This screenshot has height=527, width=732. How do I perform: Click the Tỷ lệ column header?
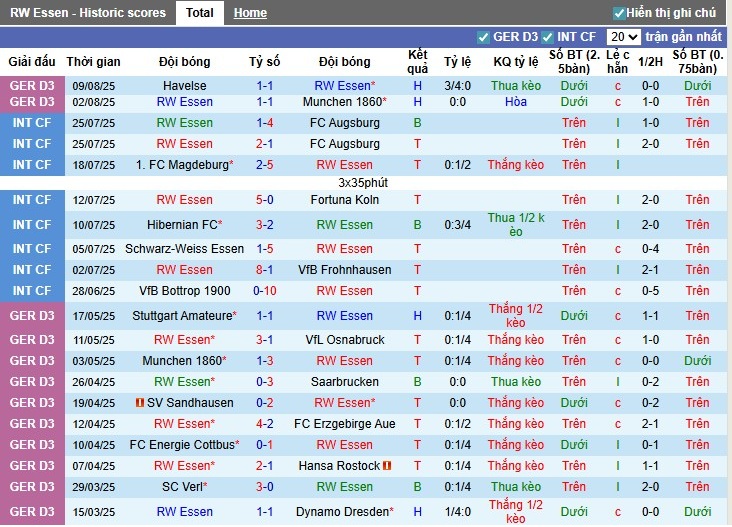(458, 62)
